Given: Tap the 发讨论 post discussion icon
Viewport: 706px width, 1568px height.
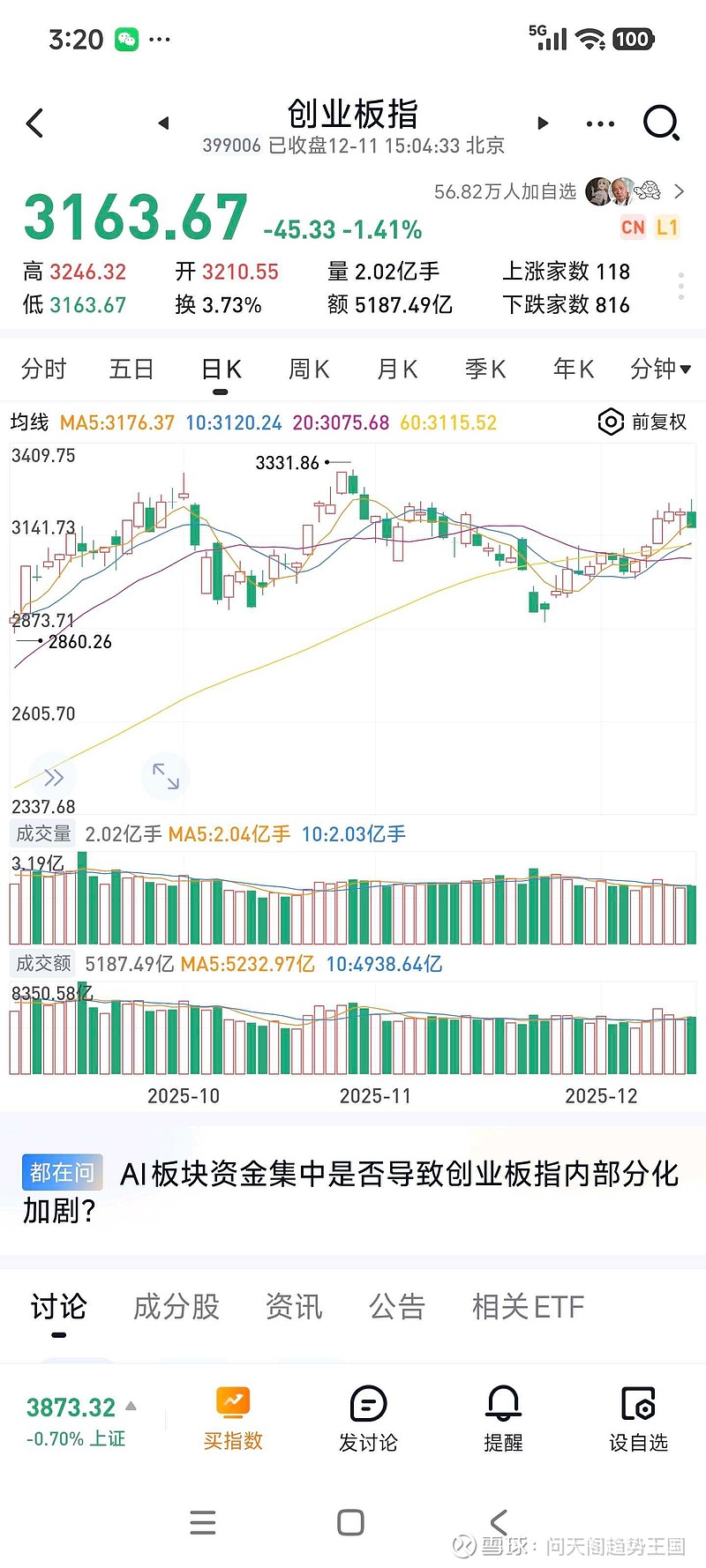Looking at the screenshot, I should coord(368,1419).
